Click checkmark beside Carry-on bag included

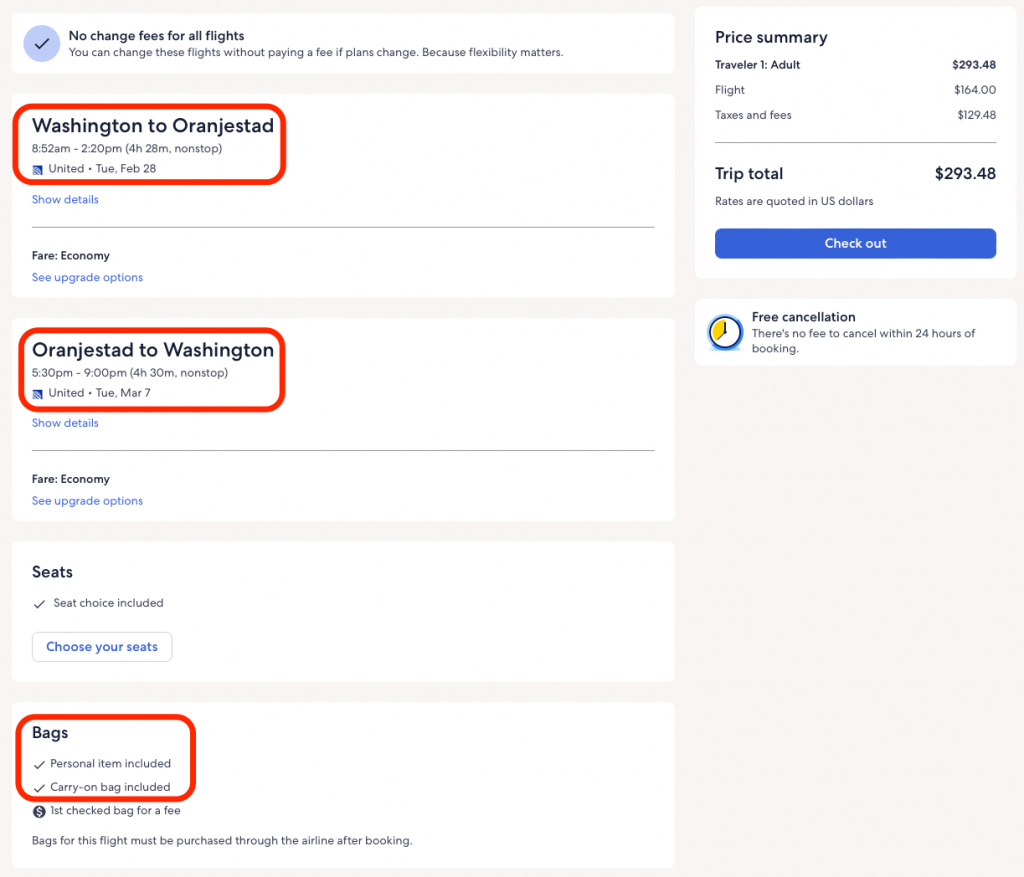(39, 787)
